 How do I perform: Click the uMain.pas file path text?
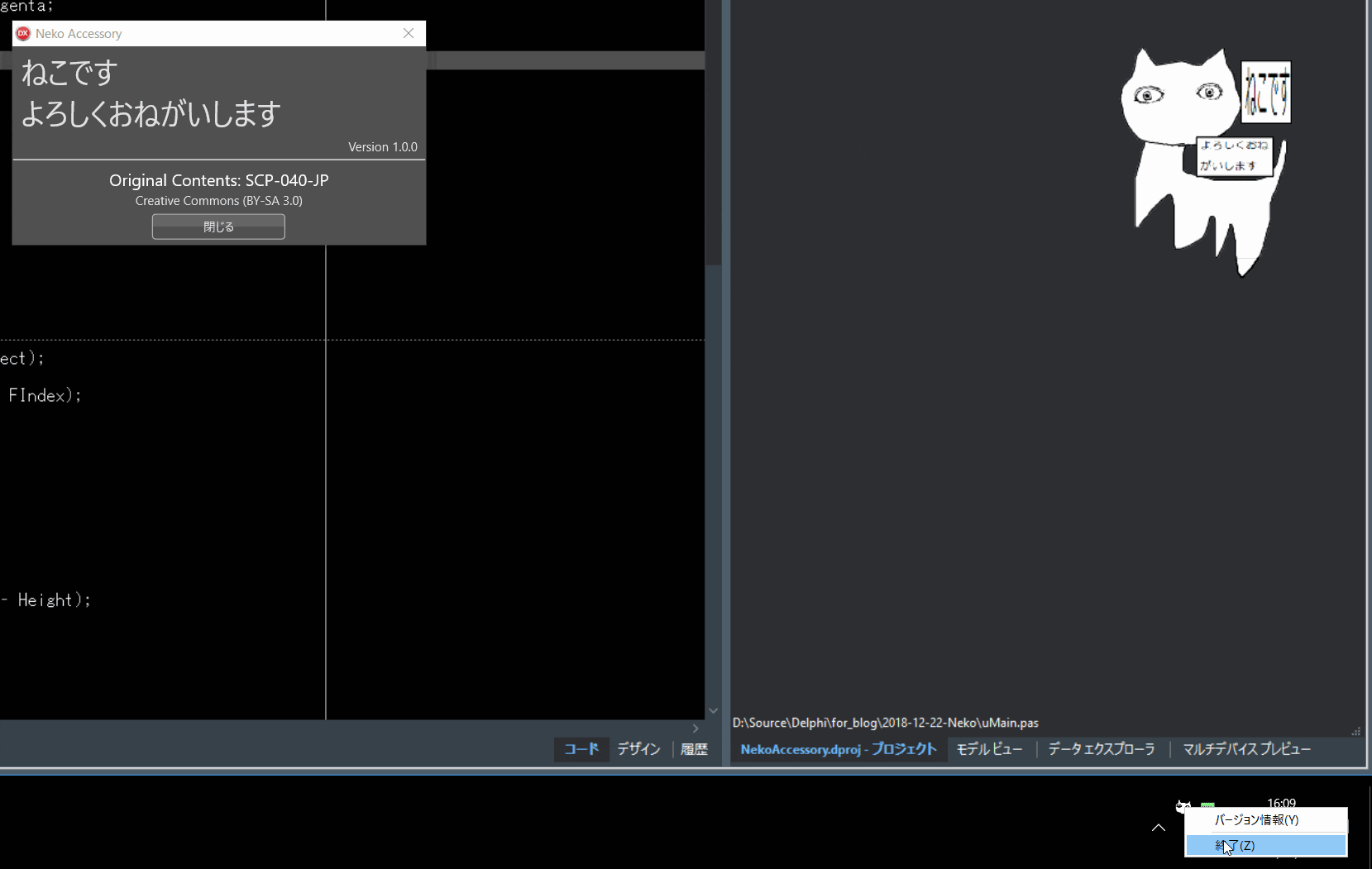(x=885, y=723)
